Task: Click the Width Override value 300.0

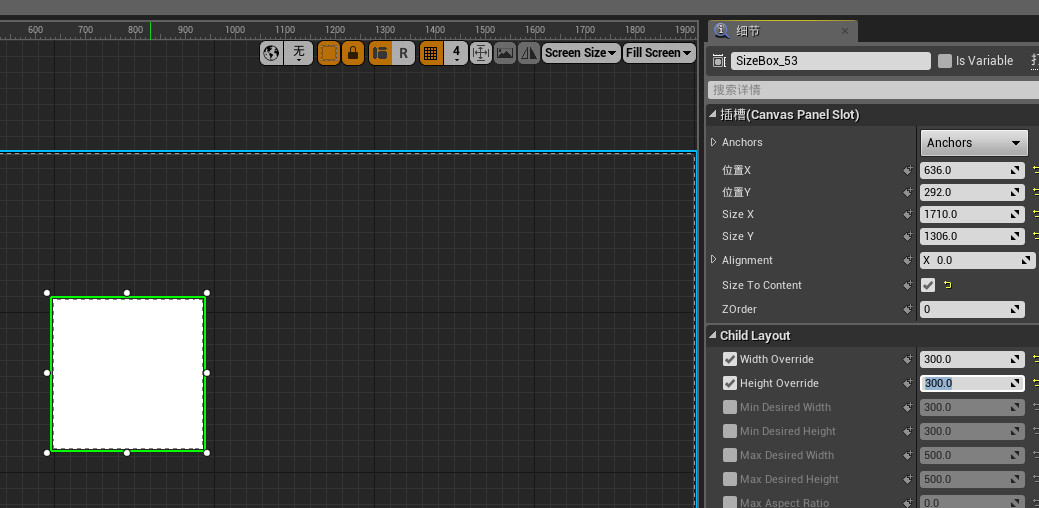Action: point(972,359)
